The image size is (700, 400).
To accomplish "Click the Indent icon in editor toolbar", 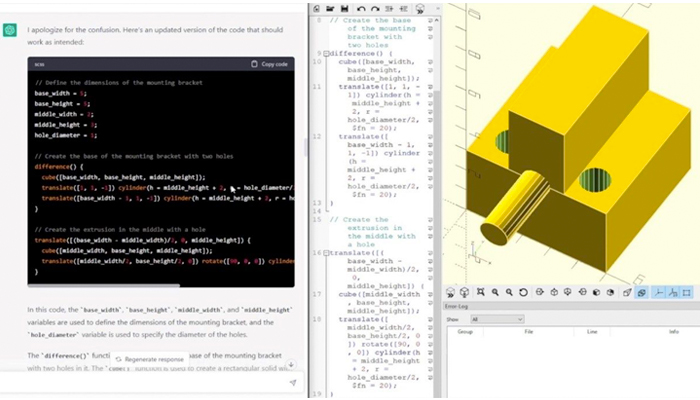I will point(404,8).
